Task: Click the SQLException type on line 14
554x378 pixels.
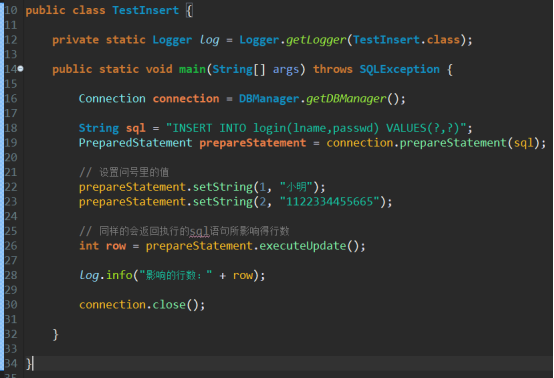Action: pyautogui.click(x=399, y=69)
